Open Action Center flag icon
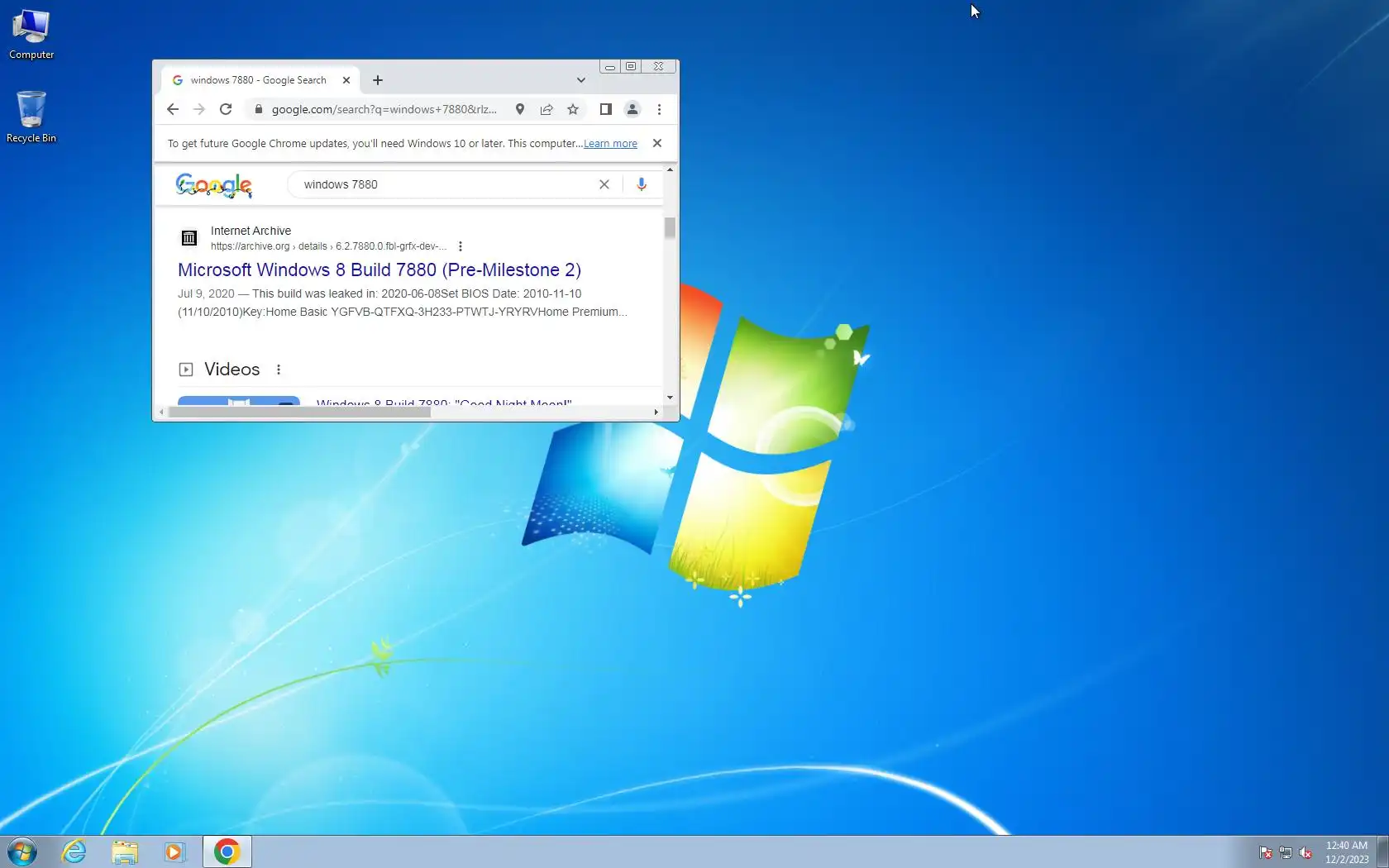 [x=1265, y=852]
